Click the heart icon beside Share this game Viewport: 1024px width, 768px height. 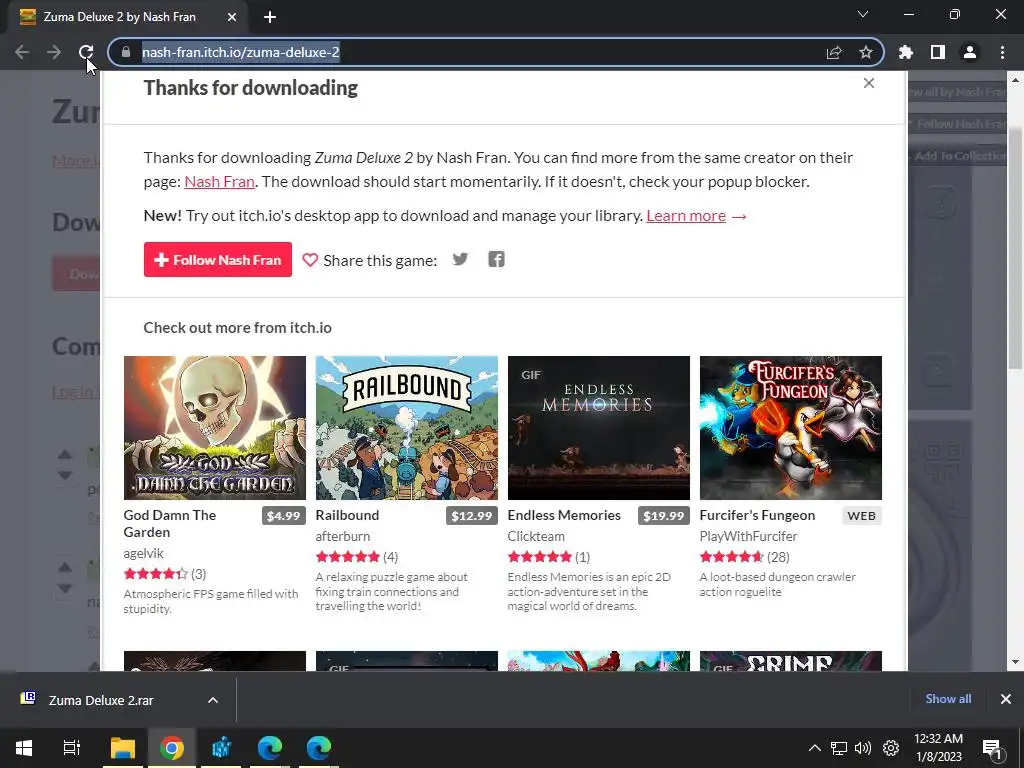coord(310,260)
